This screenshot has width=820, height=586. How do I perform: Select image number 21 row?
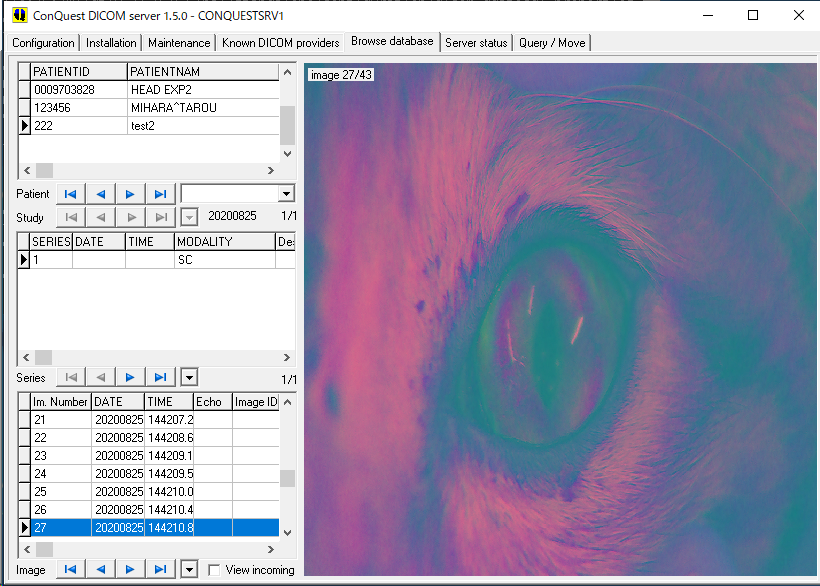[149, 419]
